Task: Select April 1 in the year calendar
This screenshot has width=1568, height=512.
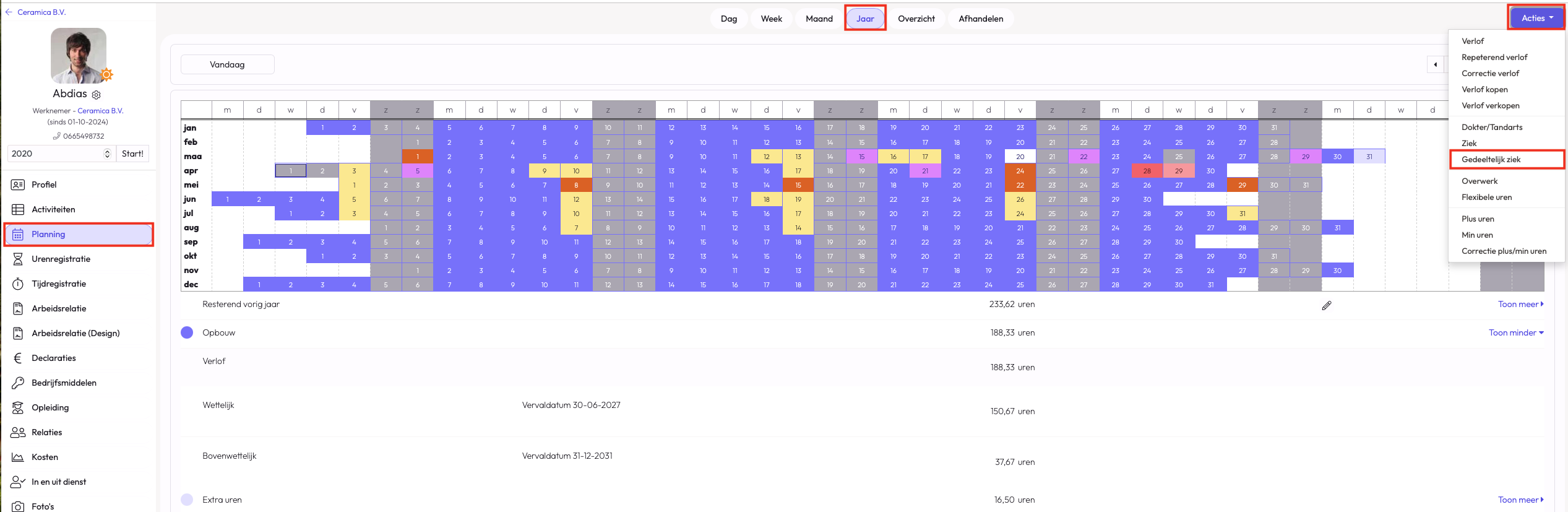Action: coord(291,171)
